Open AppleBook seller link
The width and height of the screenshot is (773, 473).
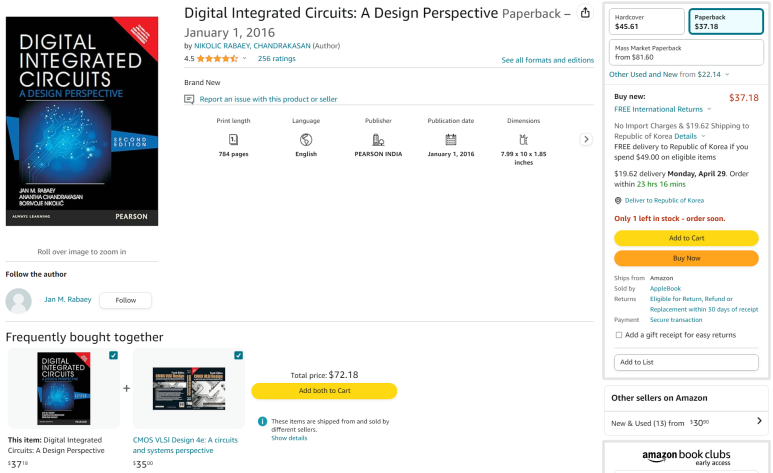pos(665,289)
